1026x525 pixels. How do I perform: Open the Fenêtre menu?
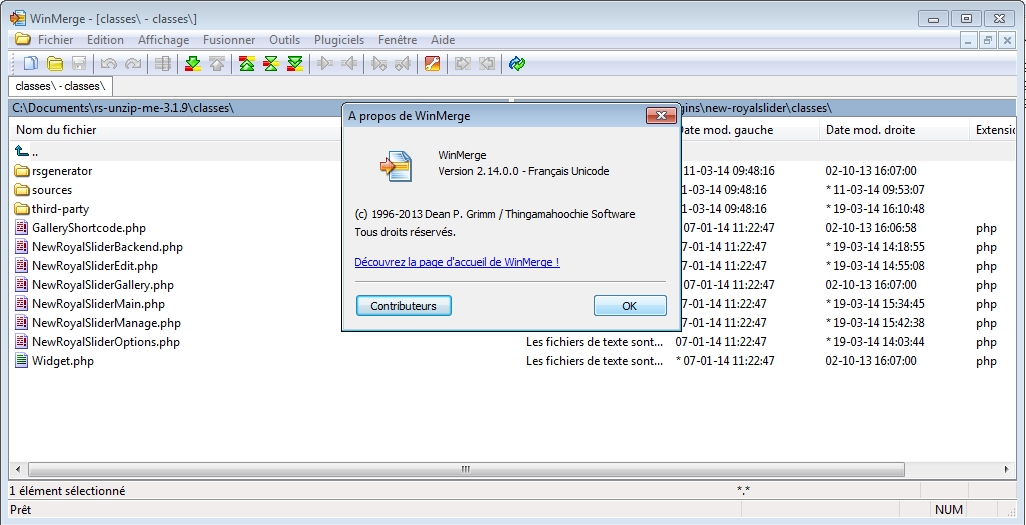point(397,40)
